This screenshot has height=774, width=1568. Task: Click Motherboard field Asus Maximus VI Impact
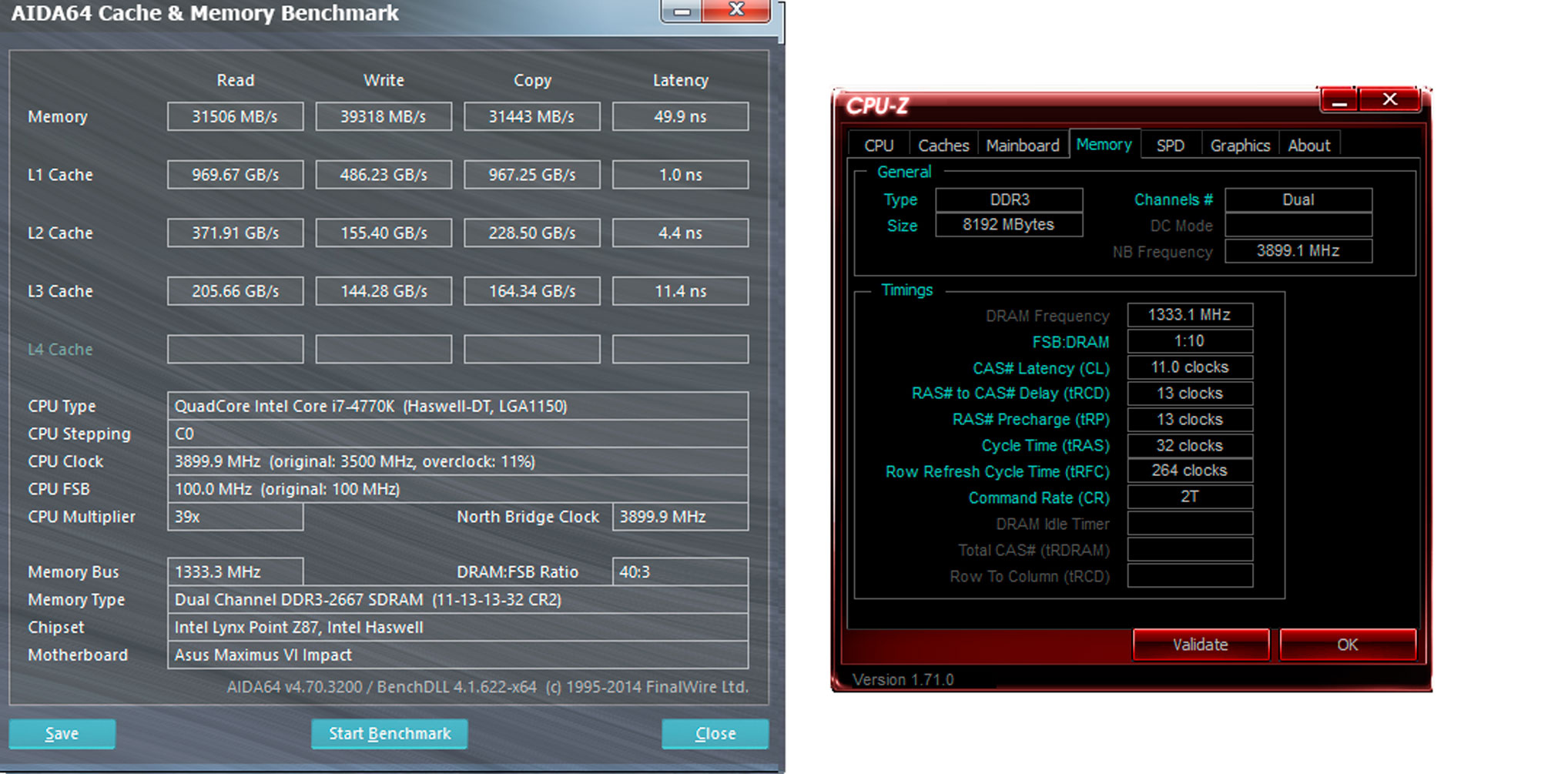(x=457, y=655)
